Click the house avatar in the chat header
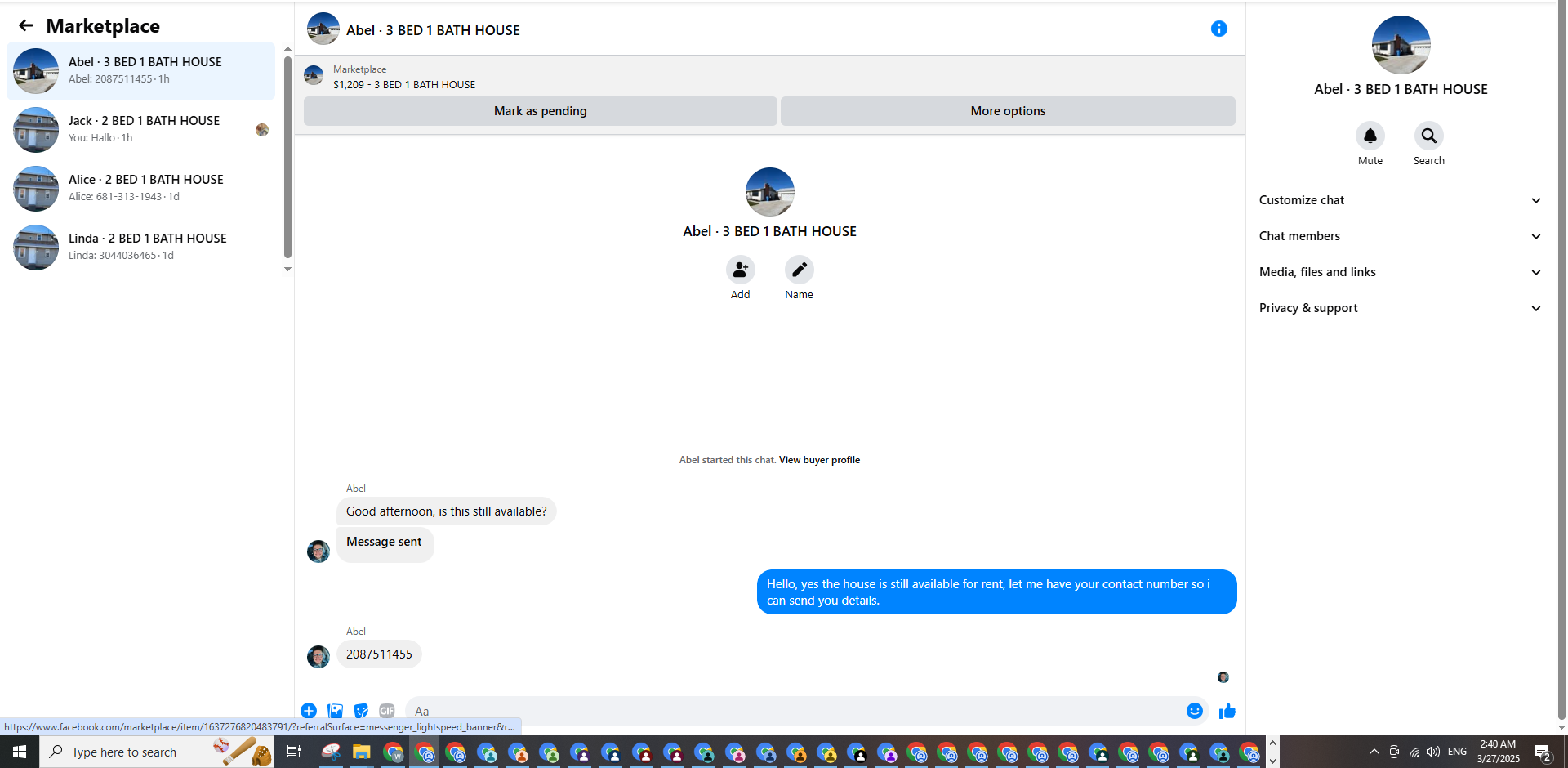 pyautogui.click(x=323, y=29)
